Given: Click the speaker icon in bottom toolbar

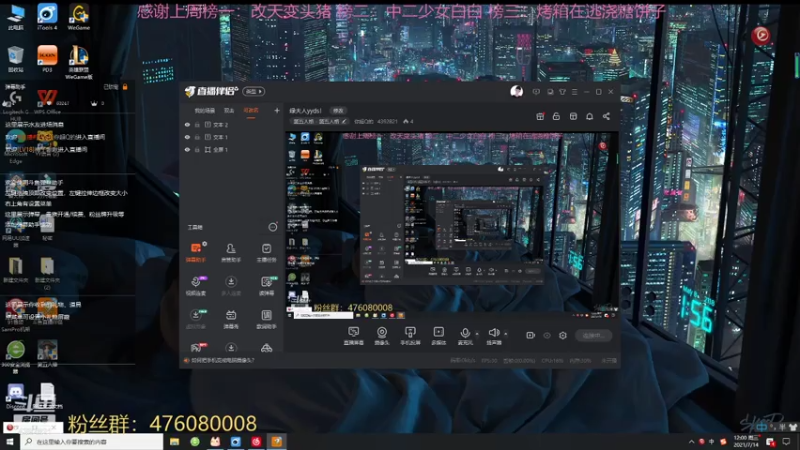Looking at the screenshot, I should (493, 333).
